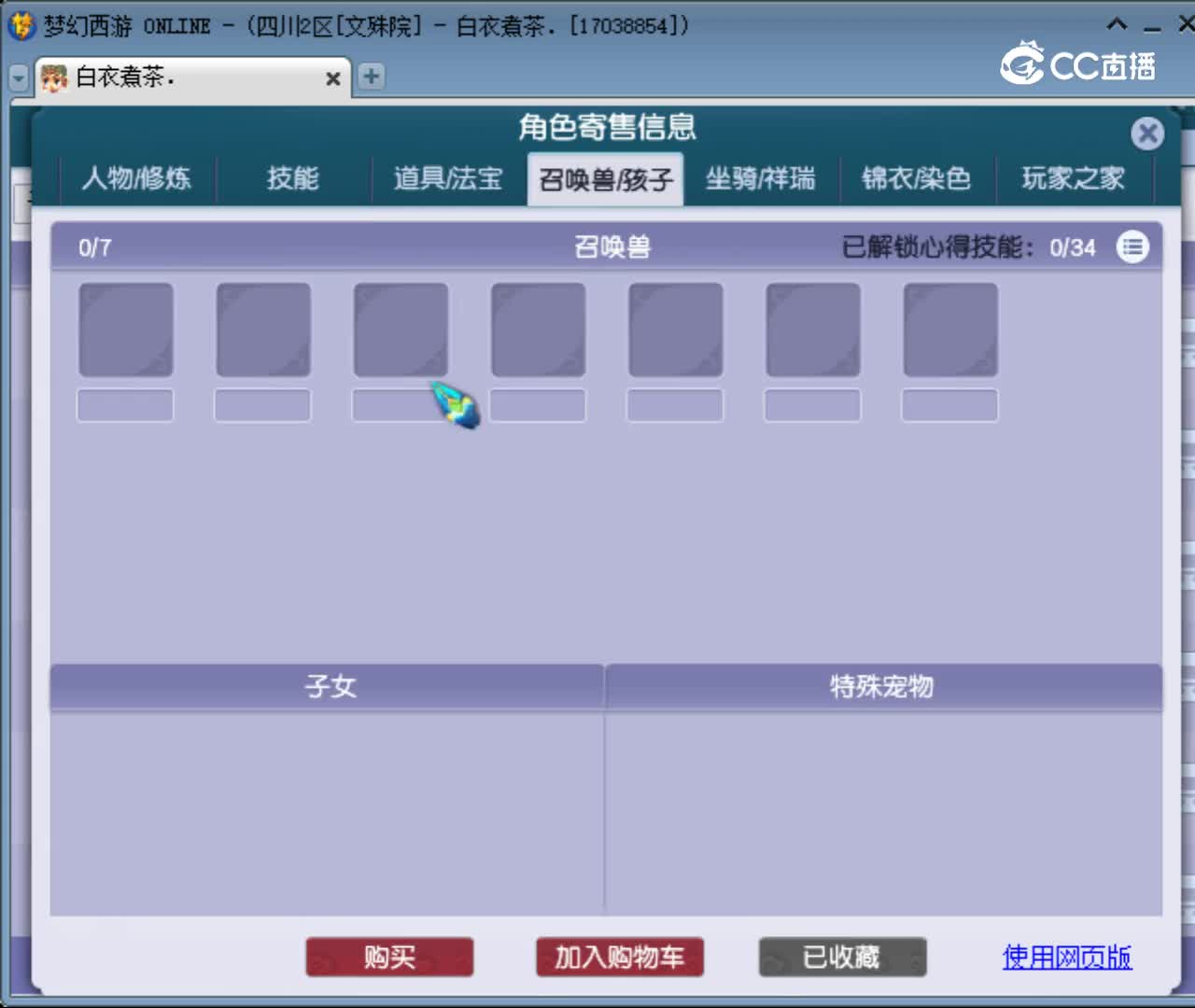
Task: Select the 召唤兽/孩子 tab
Action: pos(606,179)
